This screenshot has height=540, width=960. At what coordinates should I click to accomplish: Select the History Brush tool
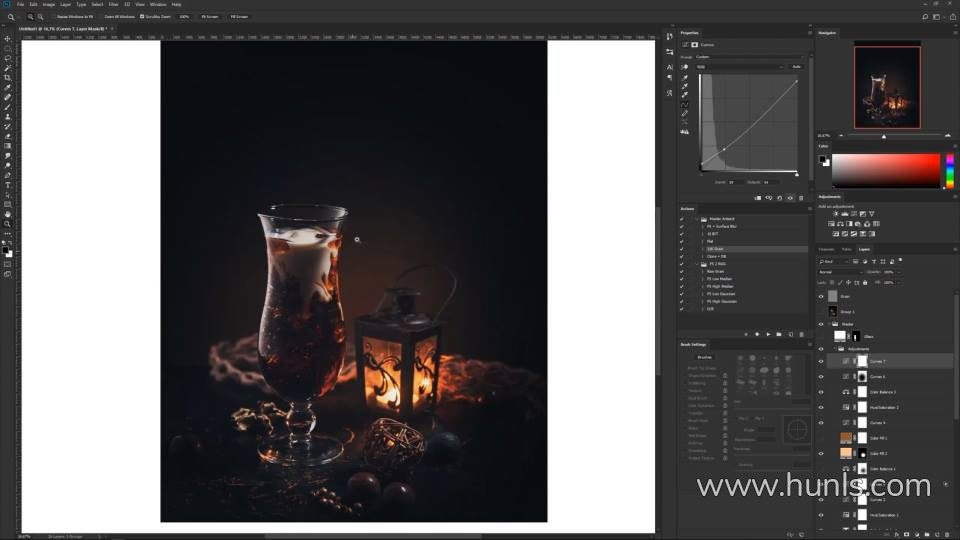point(7,127)
